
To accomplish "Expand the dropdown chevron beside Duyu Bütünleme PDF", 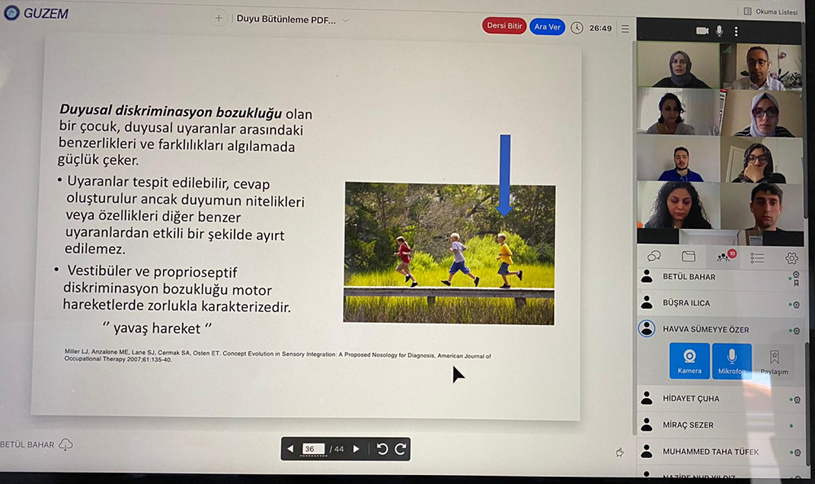I will [346, 20].
